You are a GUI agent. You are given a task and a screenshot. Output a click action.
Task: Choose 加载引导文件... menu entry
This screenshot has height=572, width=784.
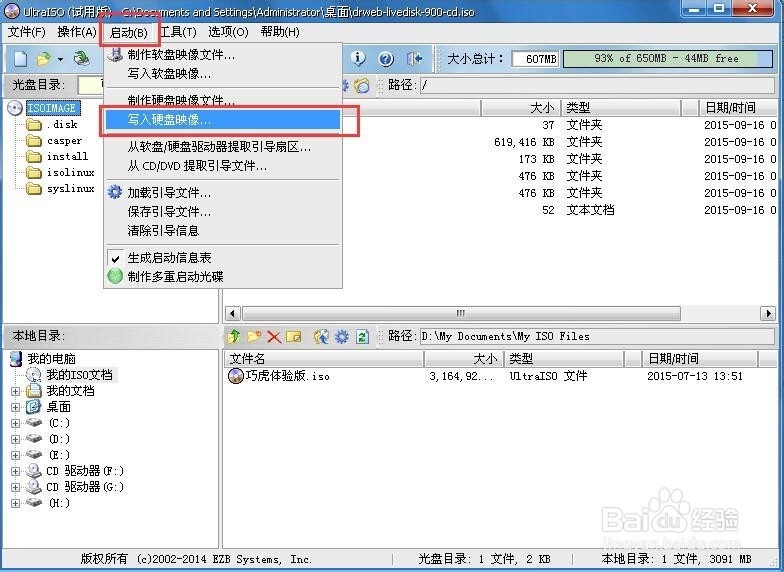point(223,192)
